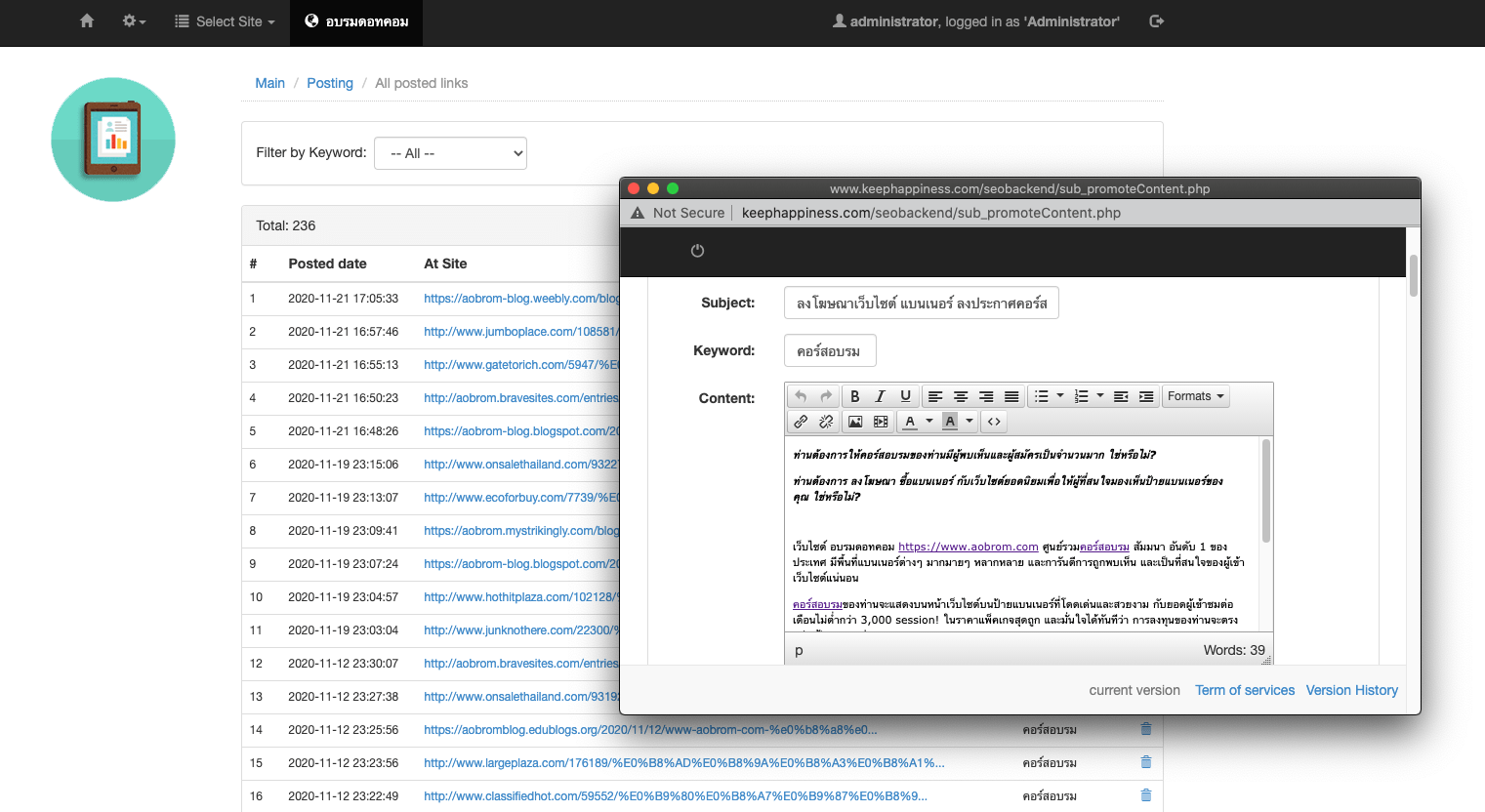Viewport: 1485px width, 812px height.
Task: Open the aobrom.mystrikingly.com posted link
Action: [x=521, y=531]
